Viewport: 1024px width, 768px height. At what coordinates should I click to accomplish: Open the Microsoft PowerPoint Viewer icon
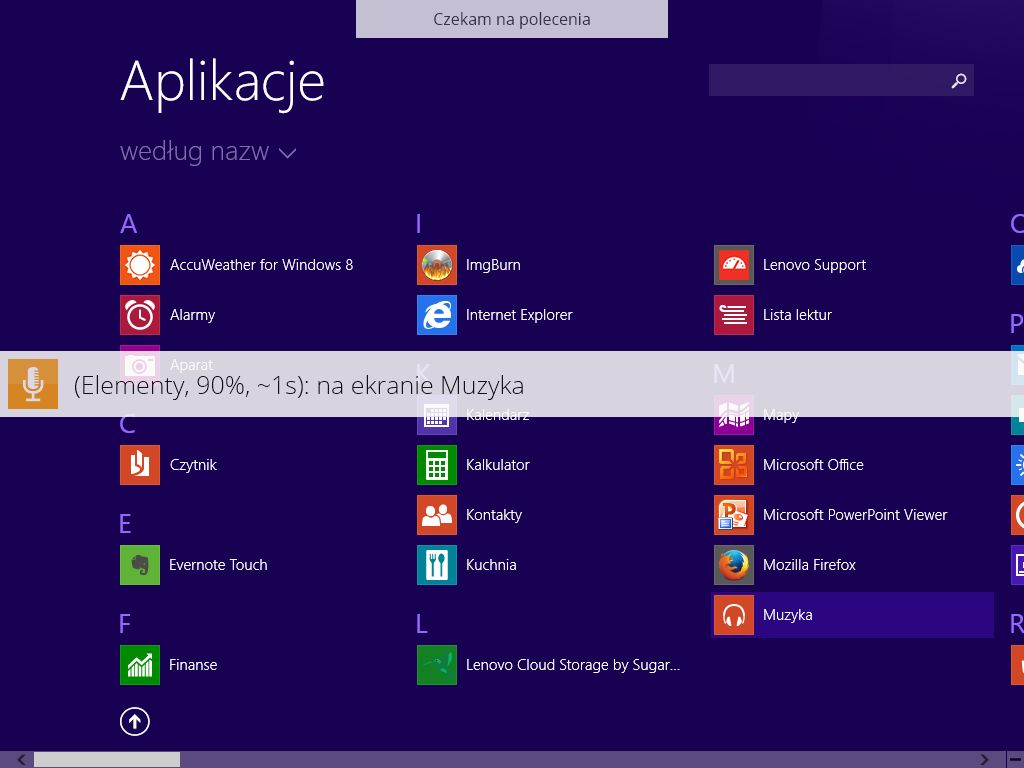(x=734, y=515)
